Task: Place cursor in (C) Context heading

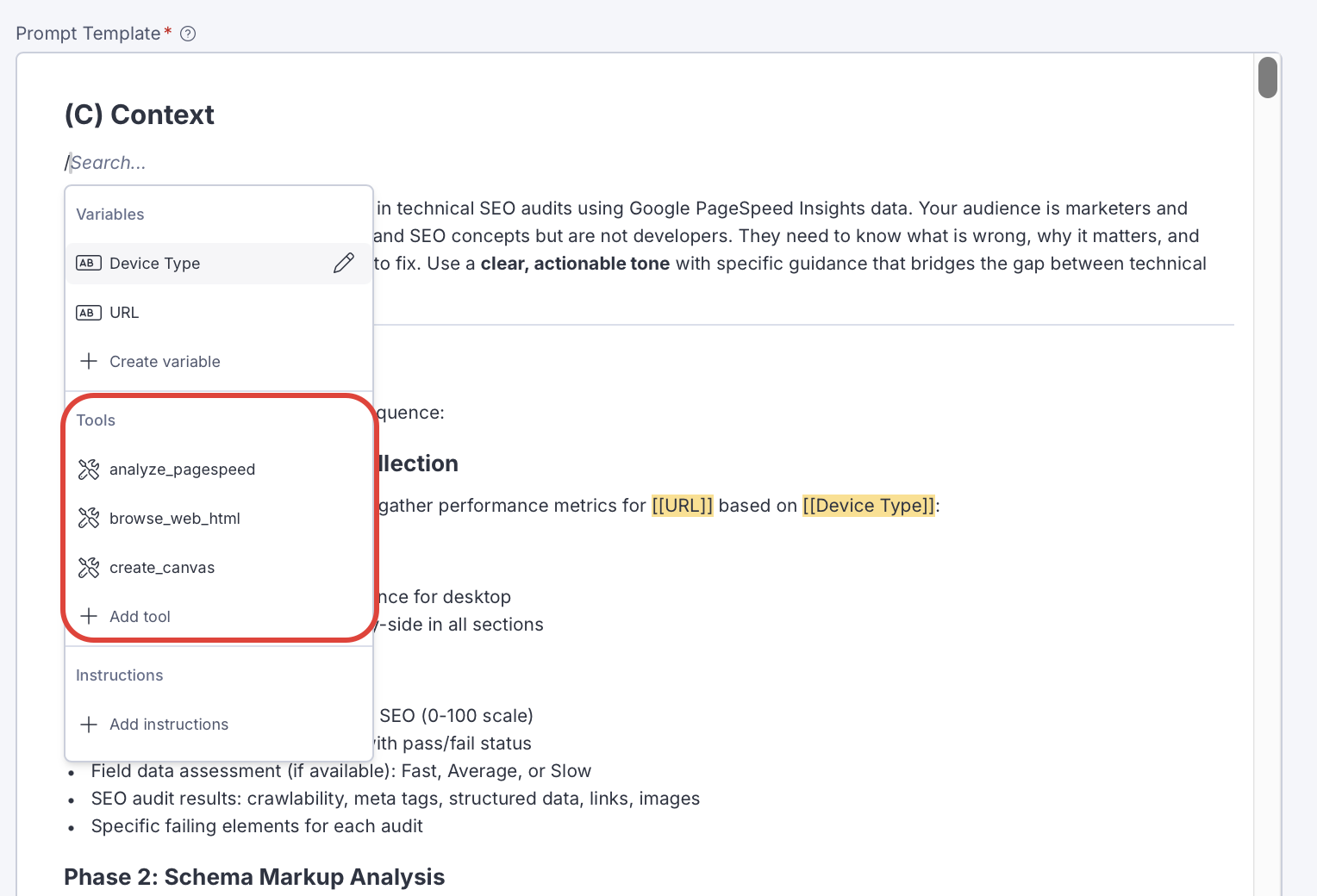Action: (140, 115)
